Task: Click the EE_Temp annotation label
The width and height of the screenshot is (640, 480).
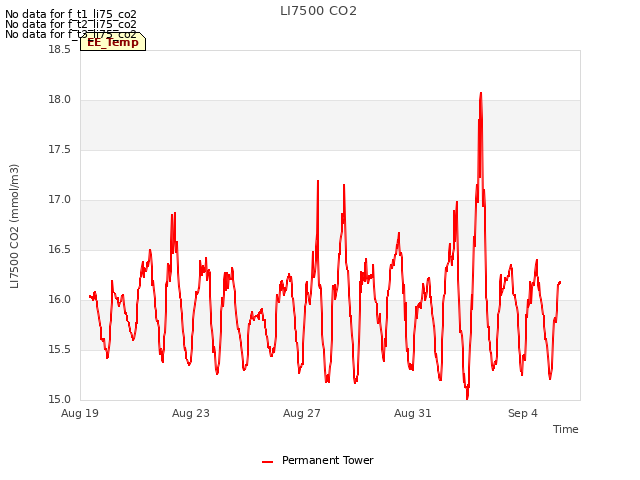Action: (x=113, y=42)
